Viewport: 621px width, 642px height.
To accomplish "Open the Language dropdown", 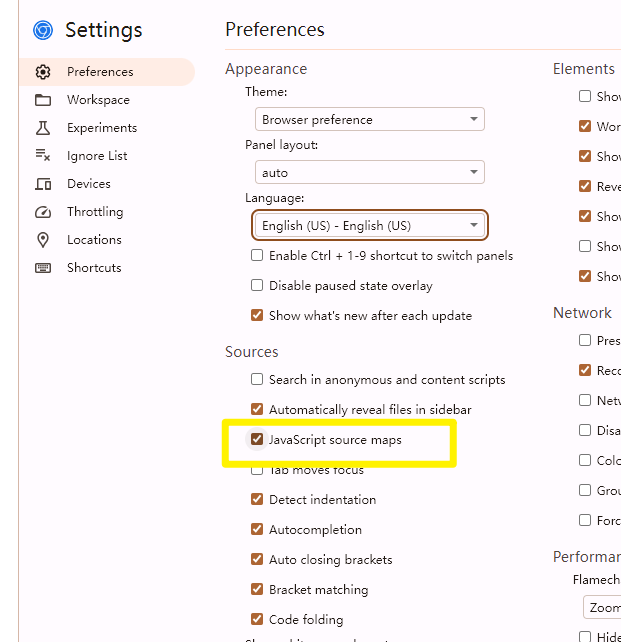I will (x=369, y=226).
